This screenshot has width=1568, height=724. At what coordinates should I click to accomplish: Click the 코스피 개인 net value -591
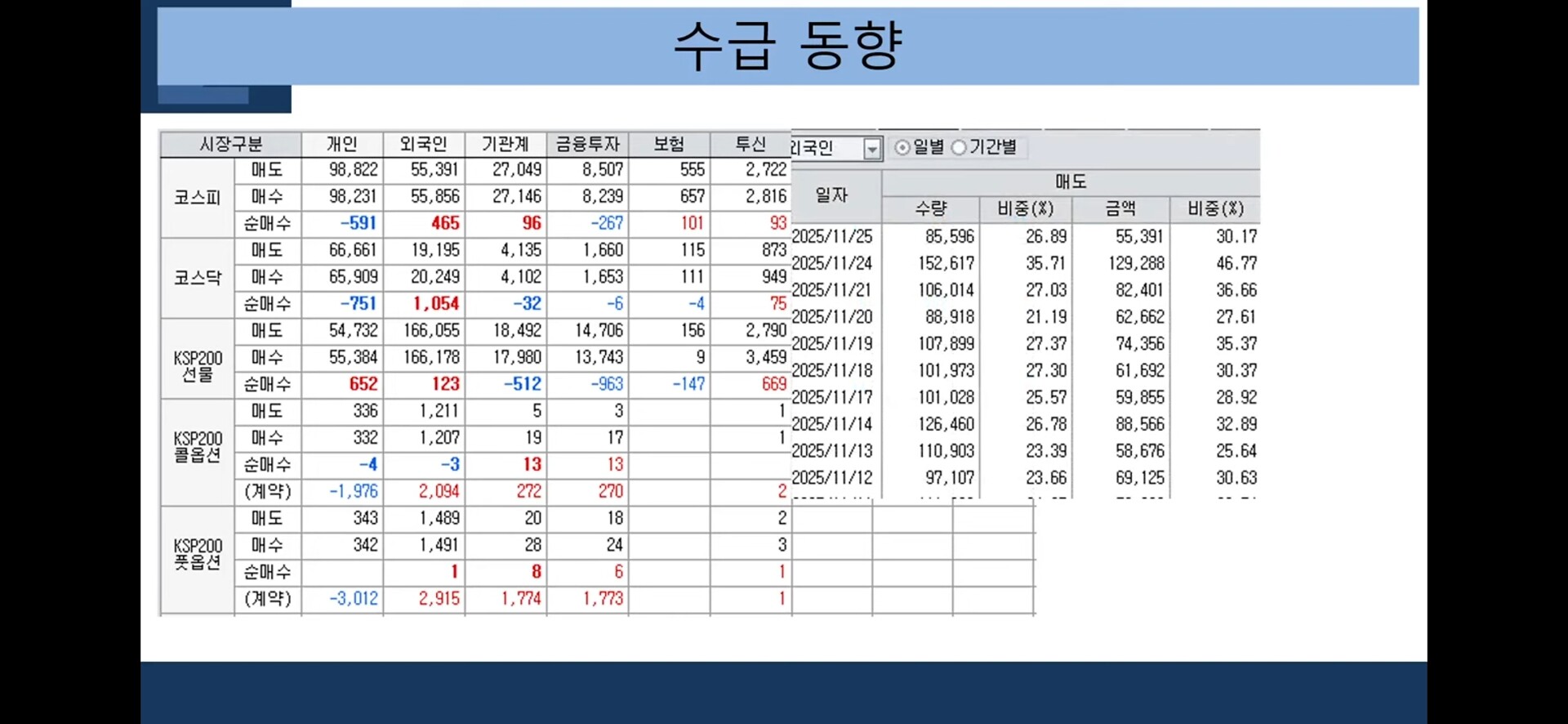359,223
